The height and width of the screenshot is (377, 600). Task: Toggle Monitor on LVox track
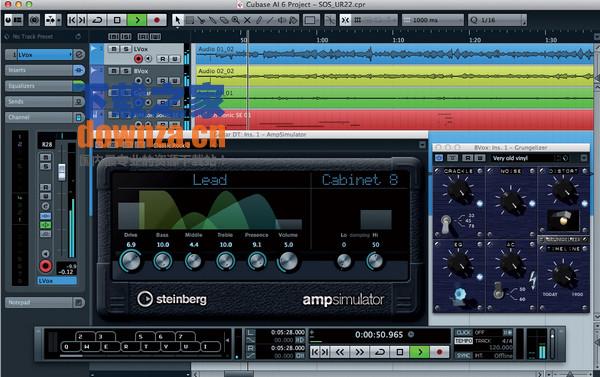click(148, 59)
